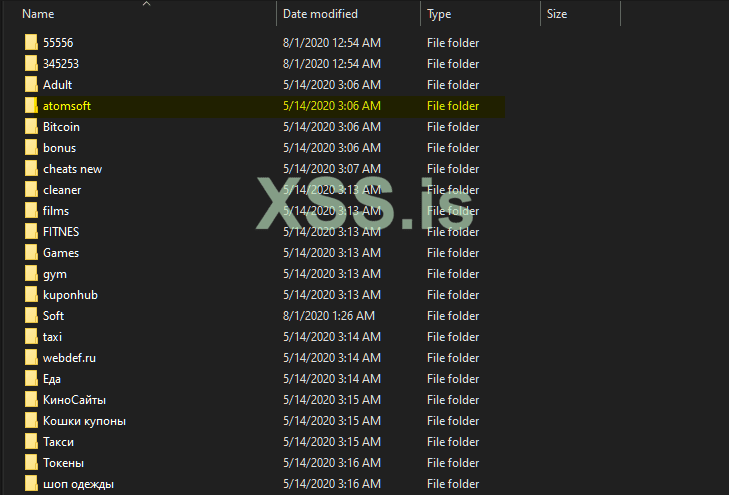The width and height of the screenshot is (729, 495).
Task: Click the Games folder icon
Action: click(x=32, y=253)
